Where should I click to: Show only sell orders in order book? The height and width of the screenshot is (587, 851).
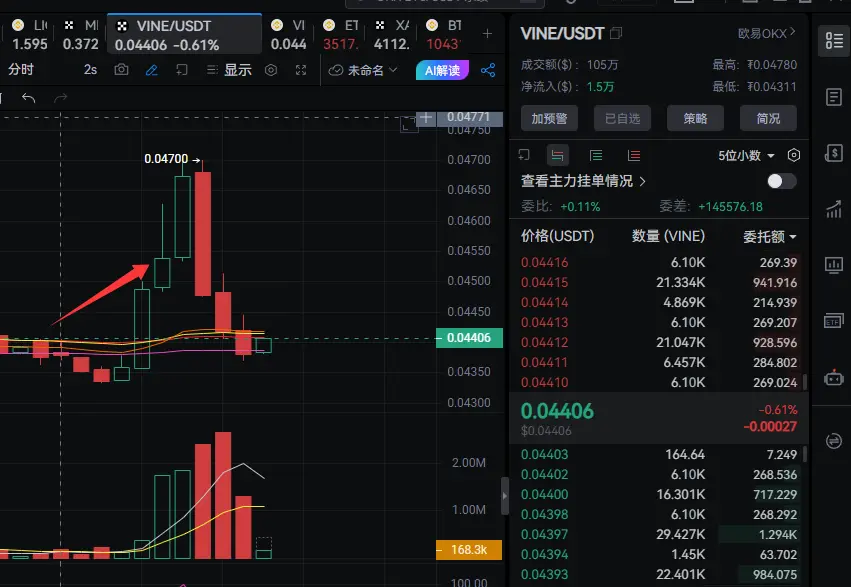[634, 156]
